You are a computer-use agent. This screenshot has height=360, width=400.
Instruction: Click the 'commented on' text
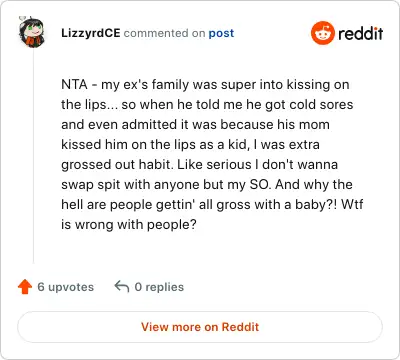coord(164,33)
